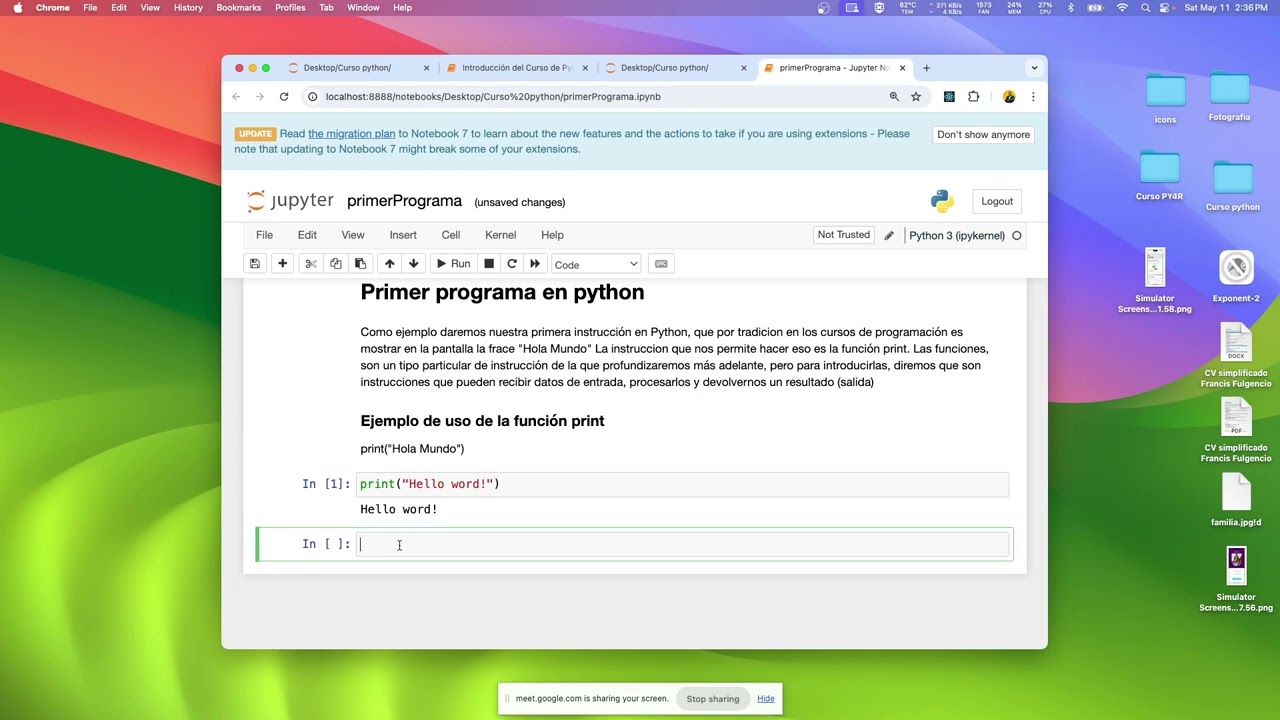Open the Jupyter Help menu
This screenshot has height=720, width=1280.
pyautogui.click(x=552, y=235)
